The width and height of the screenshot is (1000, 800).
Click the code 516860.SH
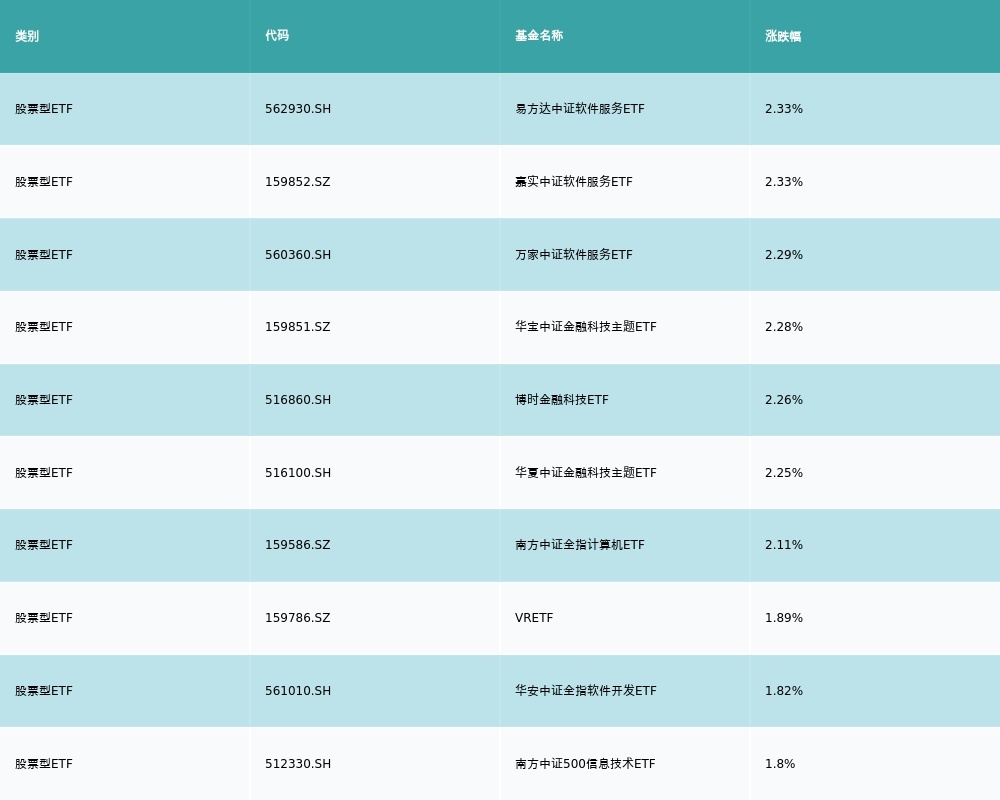[x=298, y=400]
